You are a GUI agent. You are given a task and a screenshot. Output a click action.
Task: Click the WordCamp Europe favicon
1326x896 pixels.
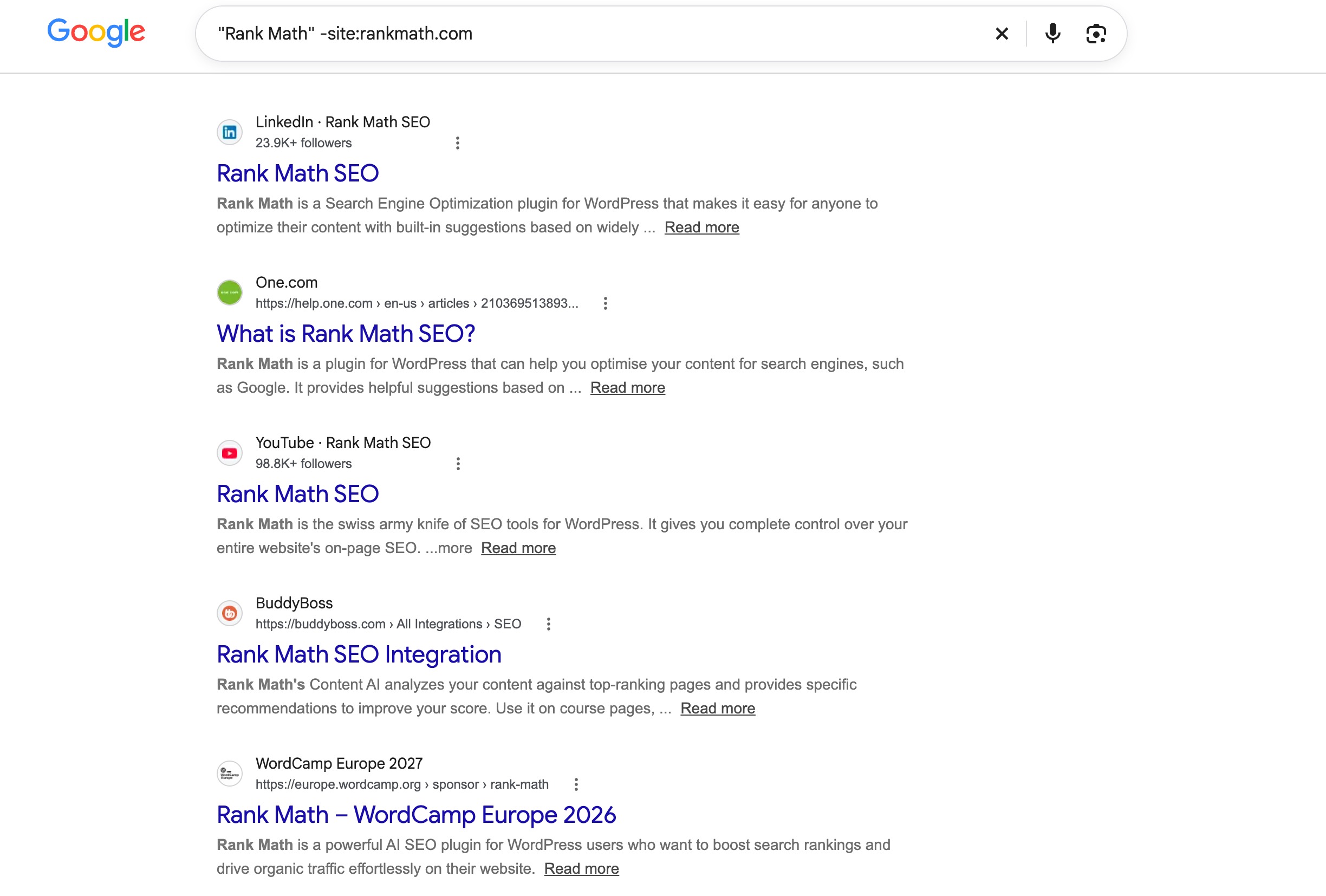(229, 774)
